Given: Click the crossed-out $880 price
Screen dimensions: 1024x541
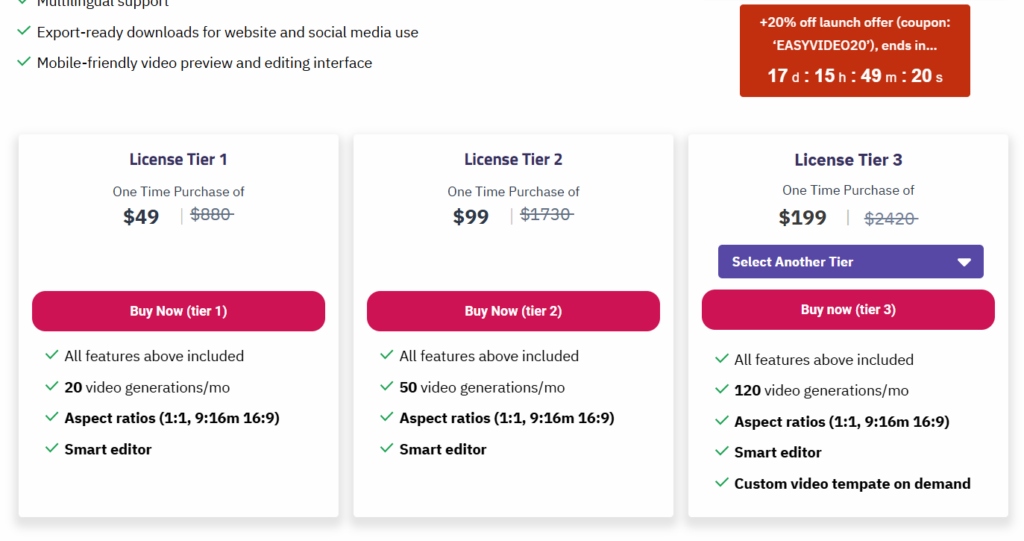Looking at the screenshot, I should (212, 214).
